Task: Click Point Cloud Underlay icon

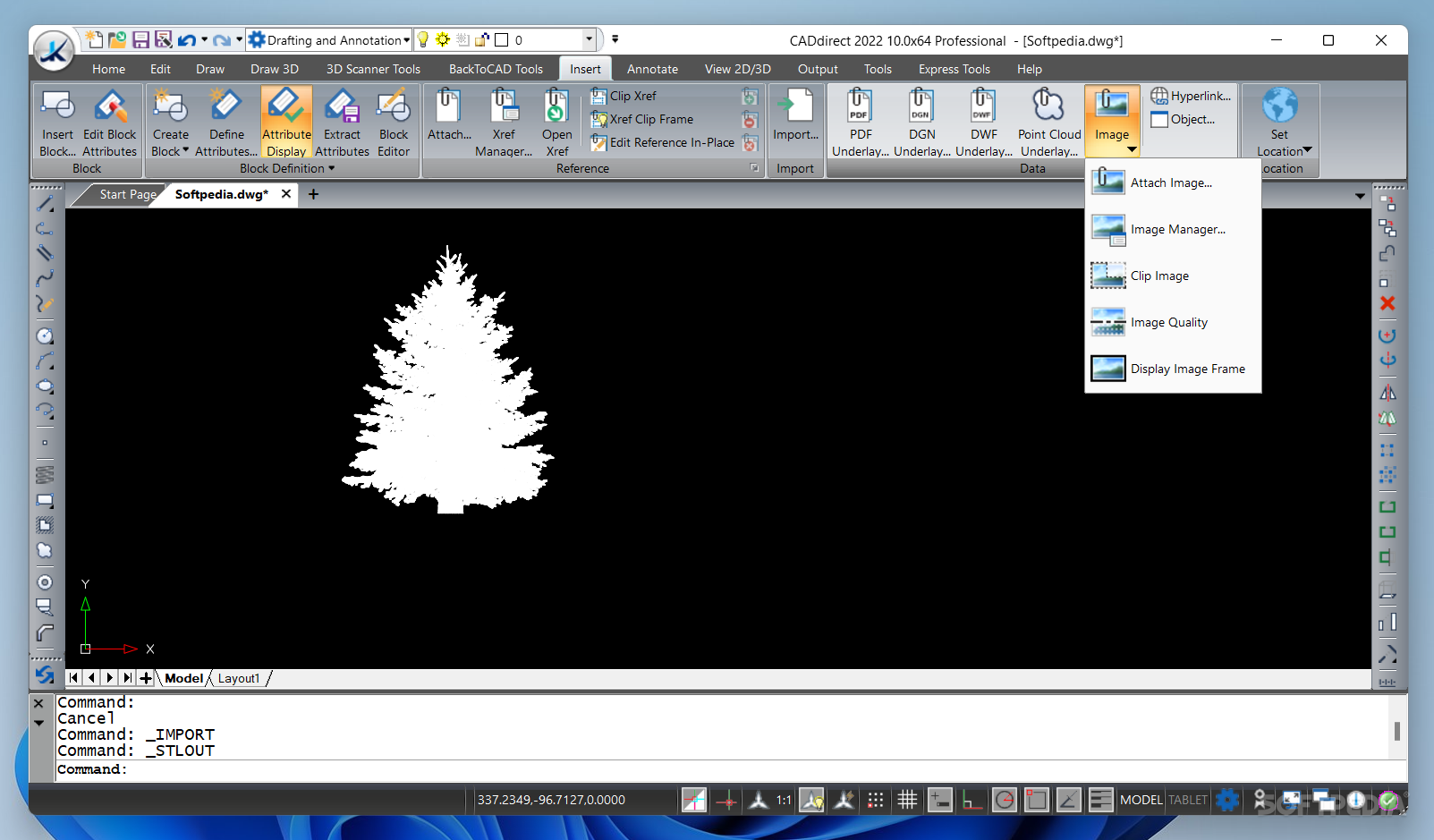Action: pyautogui.click(x=1049, y=123)
